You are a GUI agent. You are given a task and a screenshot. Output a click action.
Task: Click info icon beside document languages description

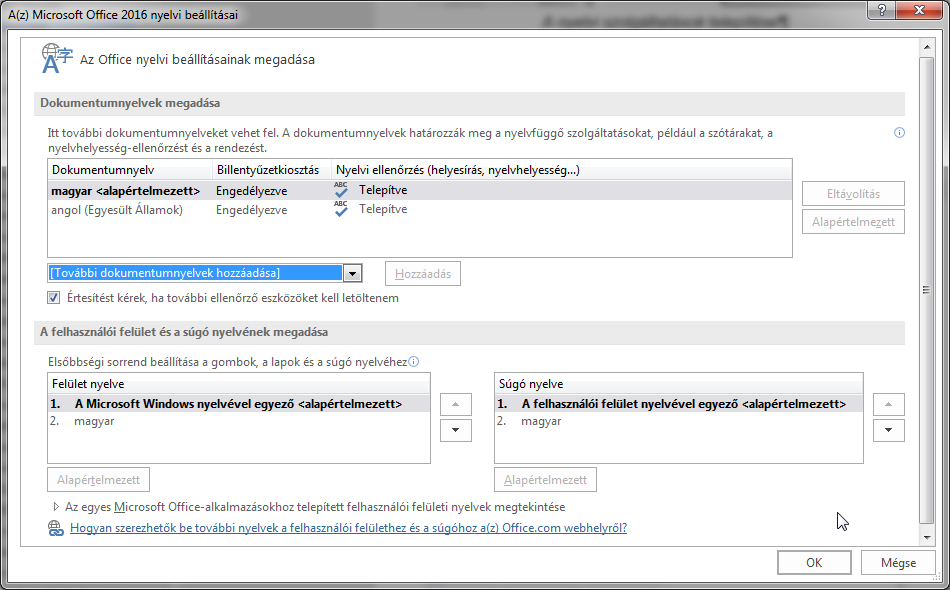click(899, 133)
